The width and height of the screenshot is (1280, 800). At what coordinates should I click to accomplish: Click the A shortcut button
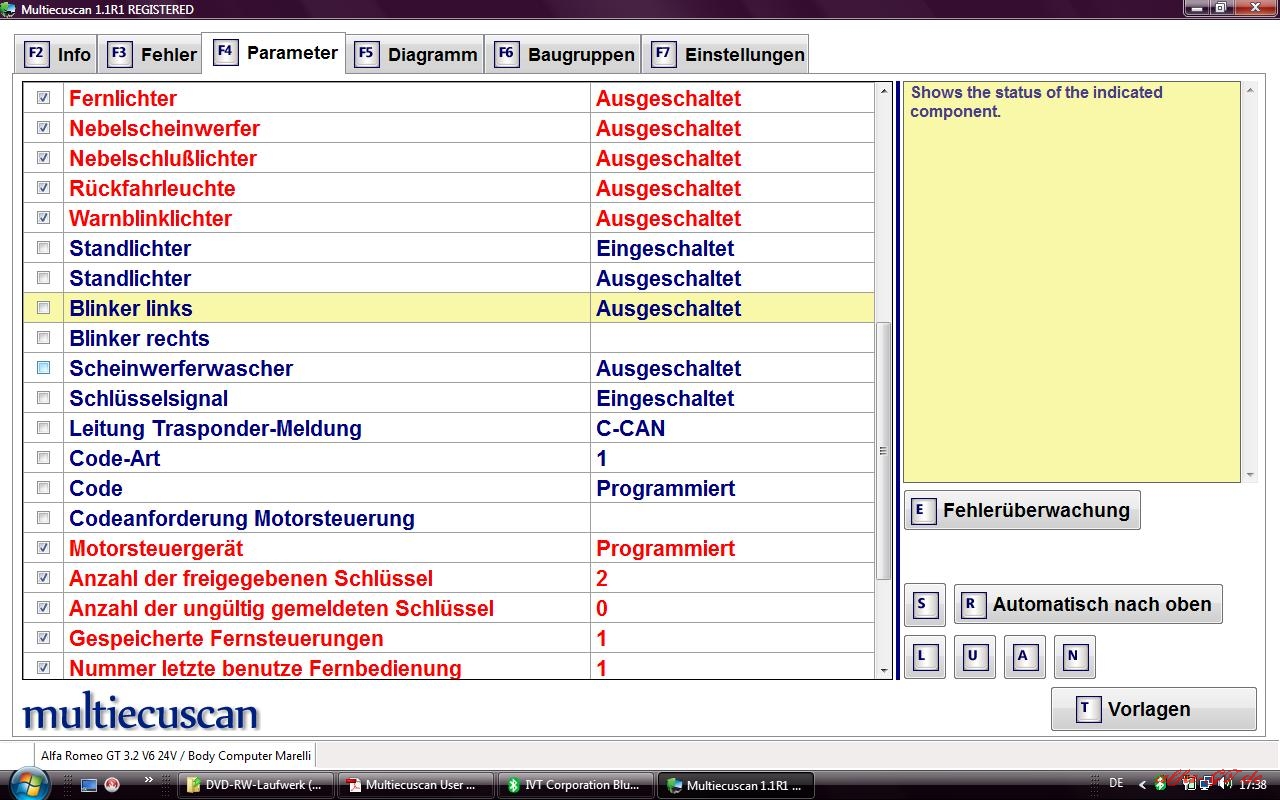[1024, 657]
